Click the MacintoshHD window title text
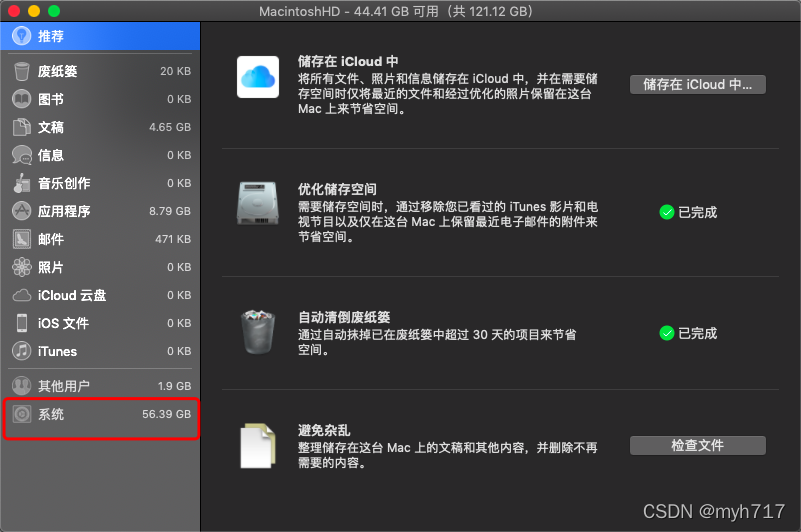The height and width of the screenshot is (532, 801). pyautogui.click(x=396, y=11)
